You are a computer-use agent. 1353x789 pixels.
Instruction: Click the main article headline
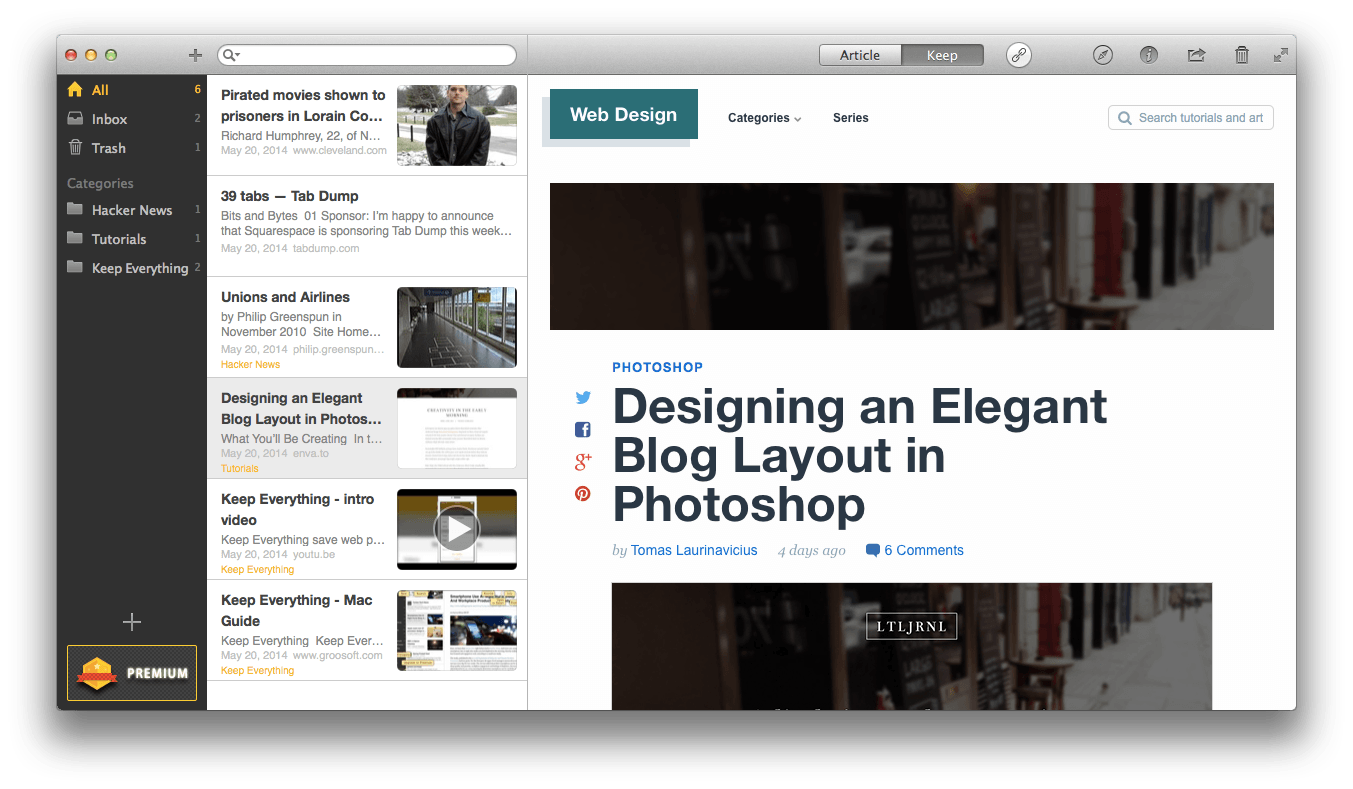pyautogui.click(x=860, y=455)
